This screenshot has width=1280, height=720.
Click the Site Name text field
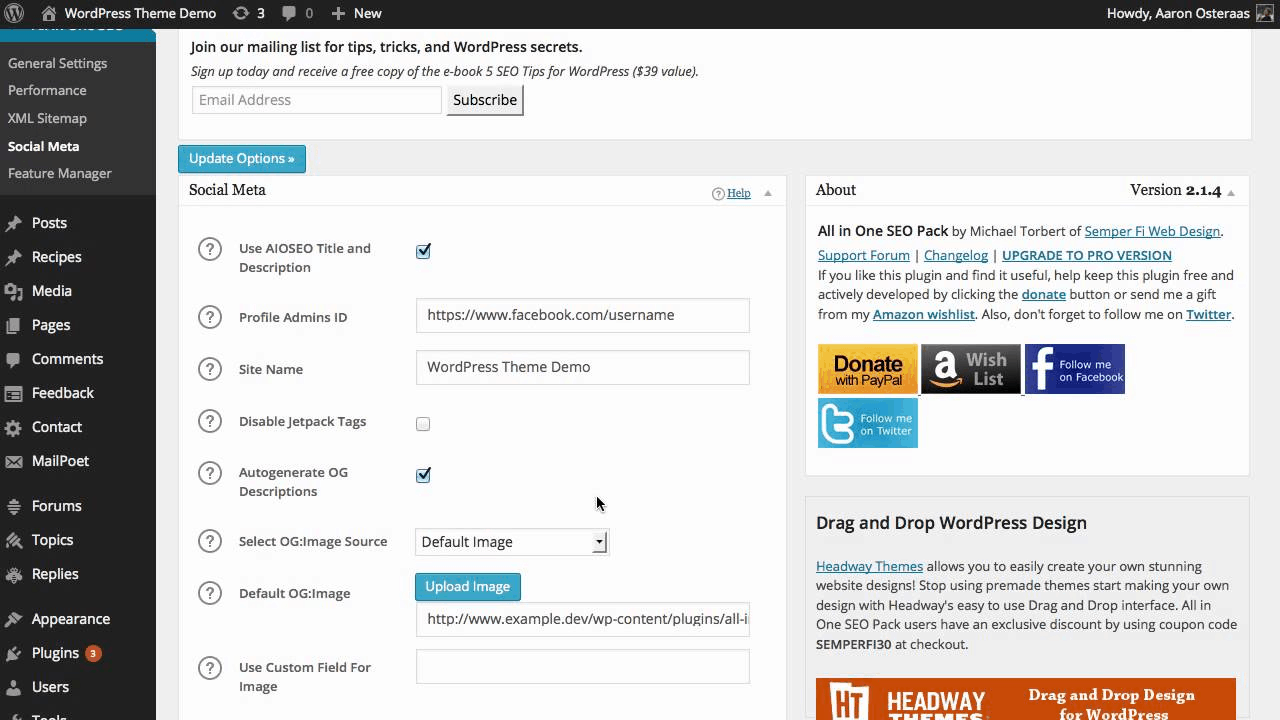point(582,367)
